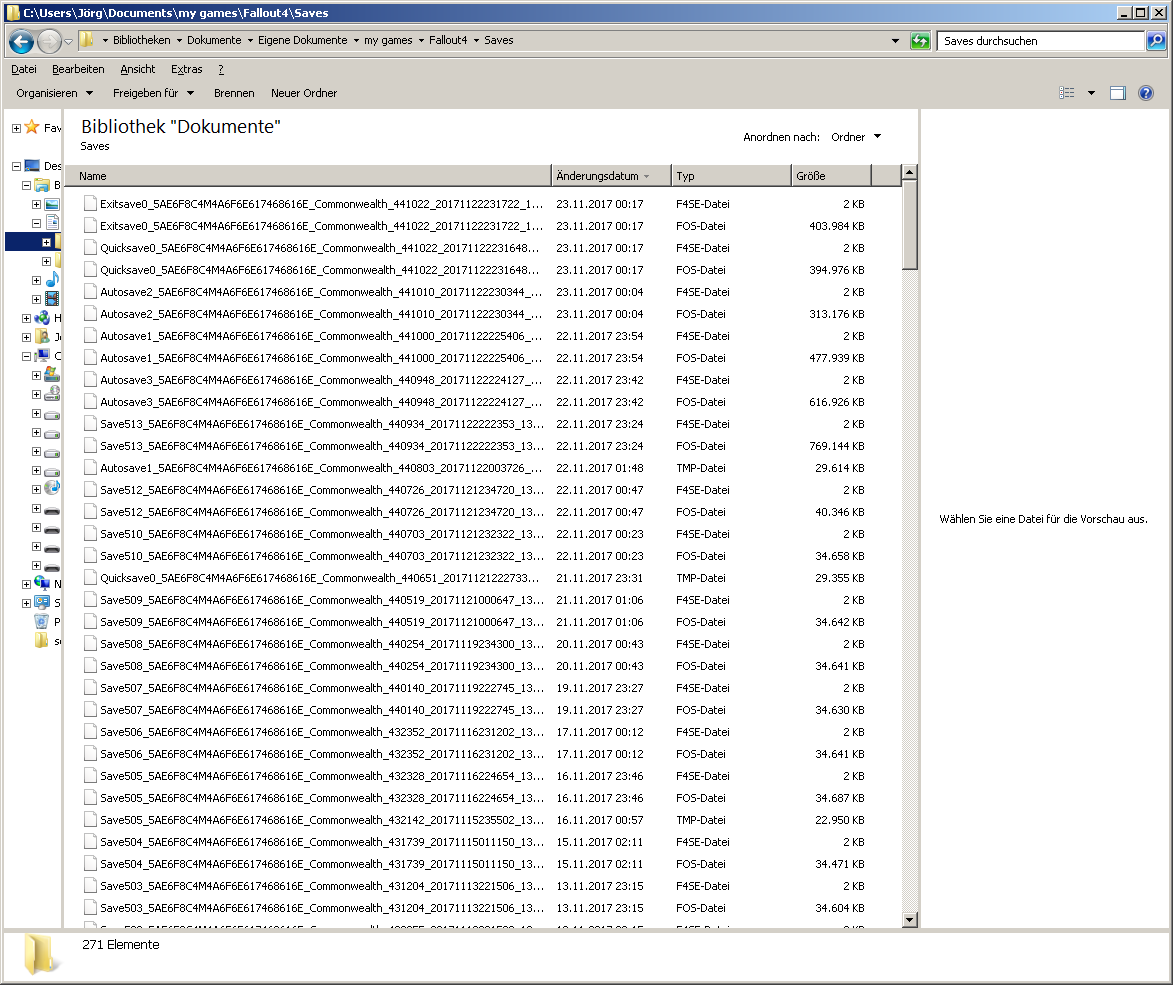Select the Favorites star icon

(32, 127)
